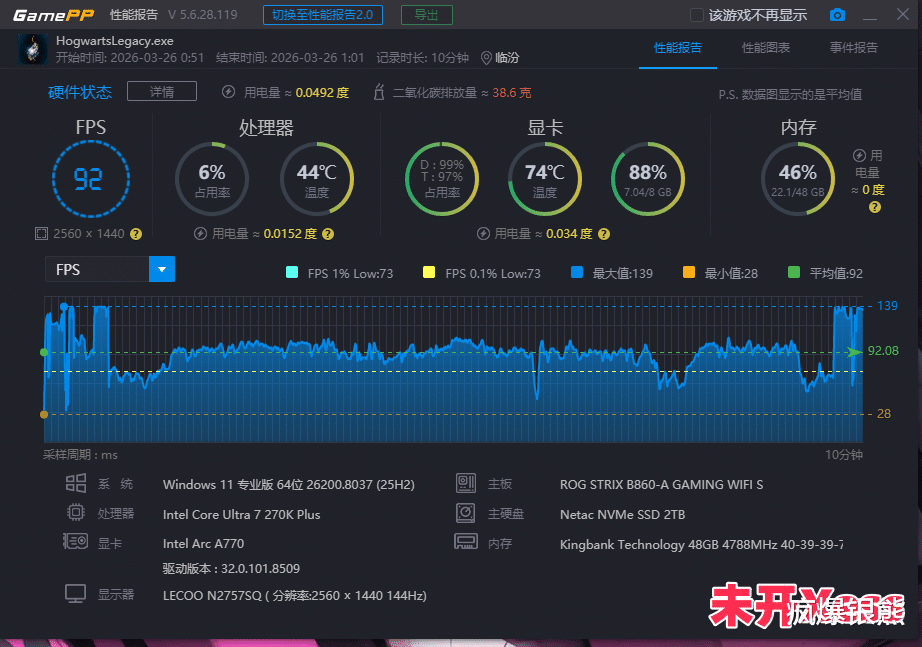Click the power usage lightning icon in header
Image resolution: width=922 pixels, height=647 pixels.
[x=229, y=92]
